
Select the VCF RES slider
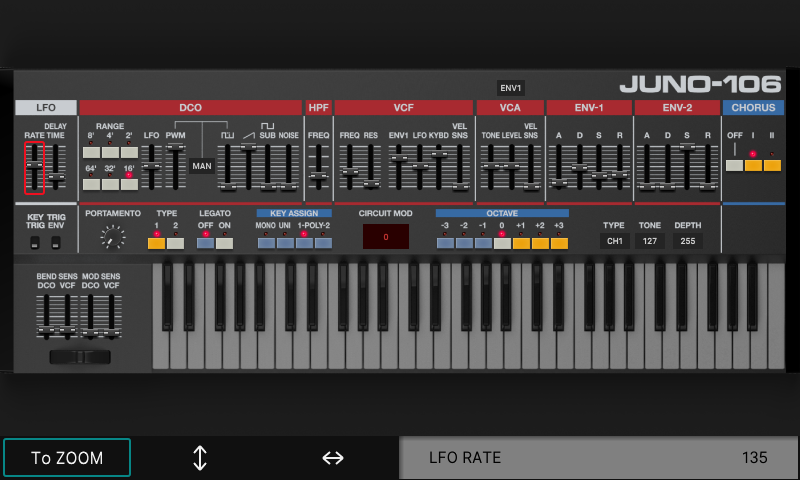(x=371, y=167)
